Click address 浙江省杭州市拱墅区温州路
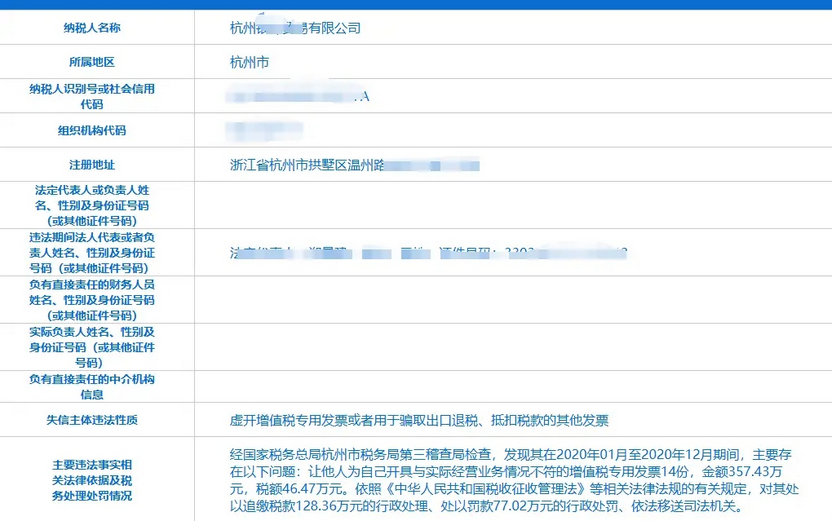Screen dimensions: 832x522 307,165
